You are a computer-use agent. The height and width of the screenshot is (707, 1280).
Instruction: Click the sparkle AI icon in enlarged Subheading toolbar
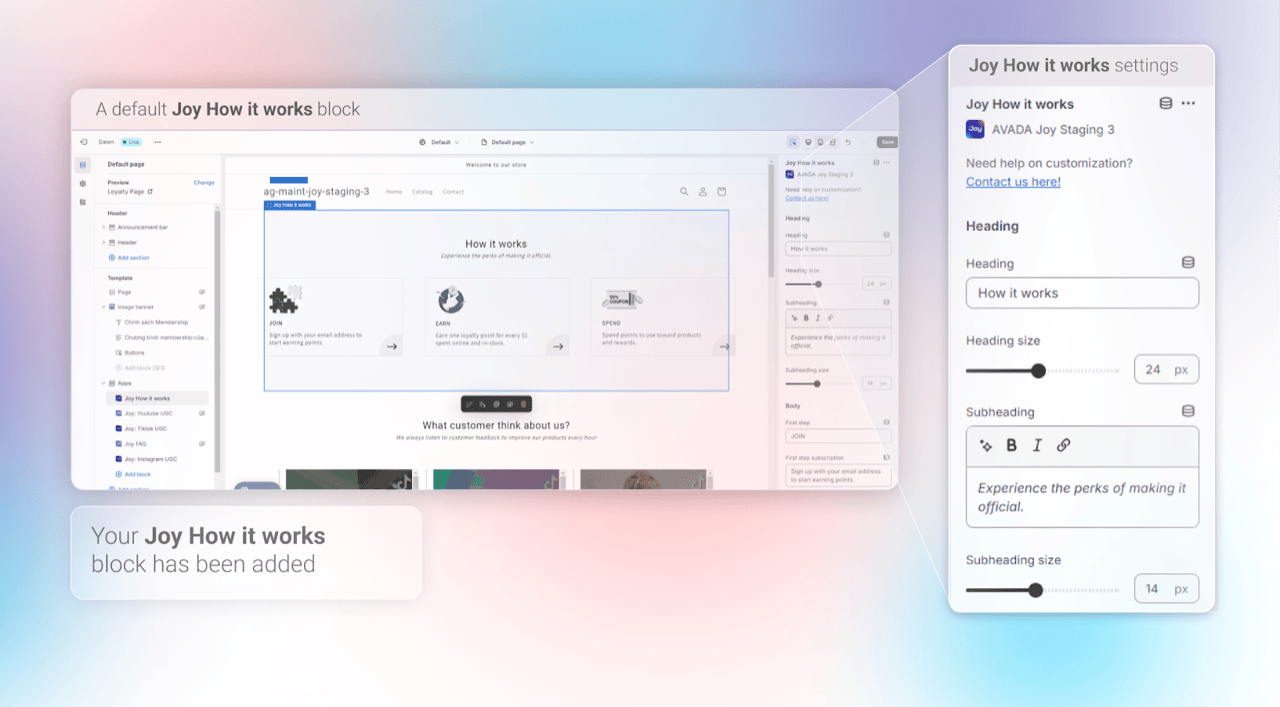coord(985,446)
